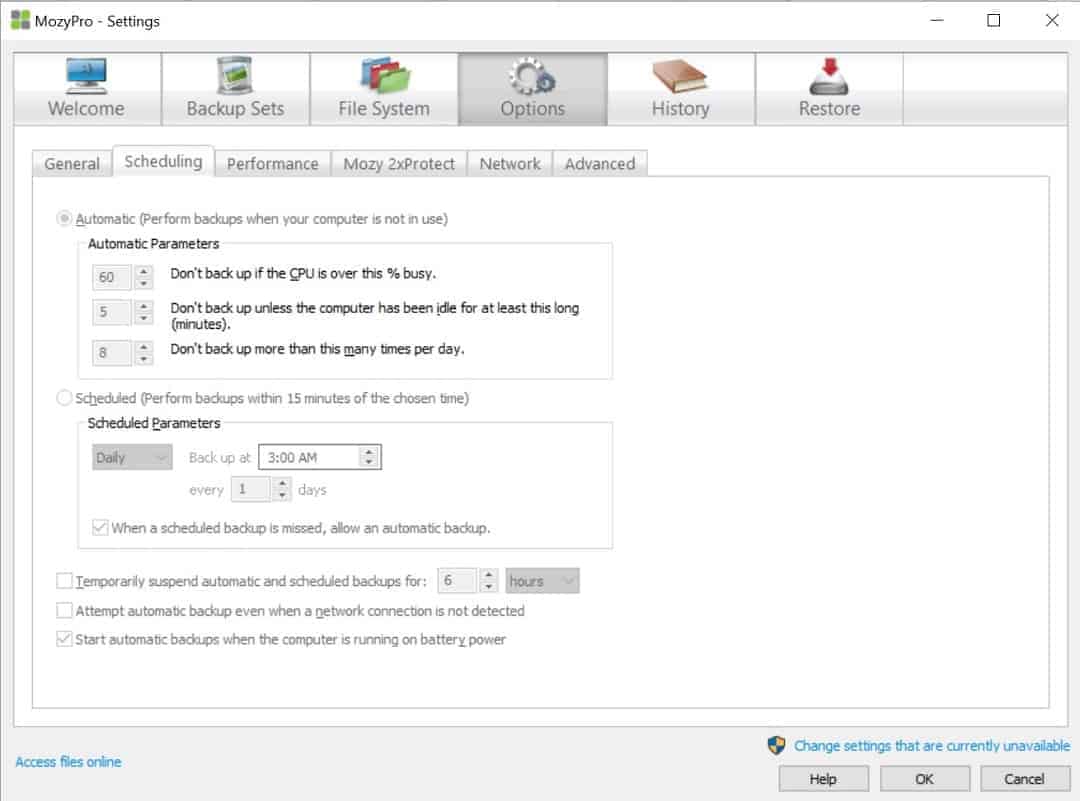The width and height of the screenshot is (1080, 801).
Task: Decrease the suspend duration spinner
Action: pyautogui.click(x=488, y=586)
